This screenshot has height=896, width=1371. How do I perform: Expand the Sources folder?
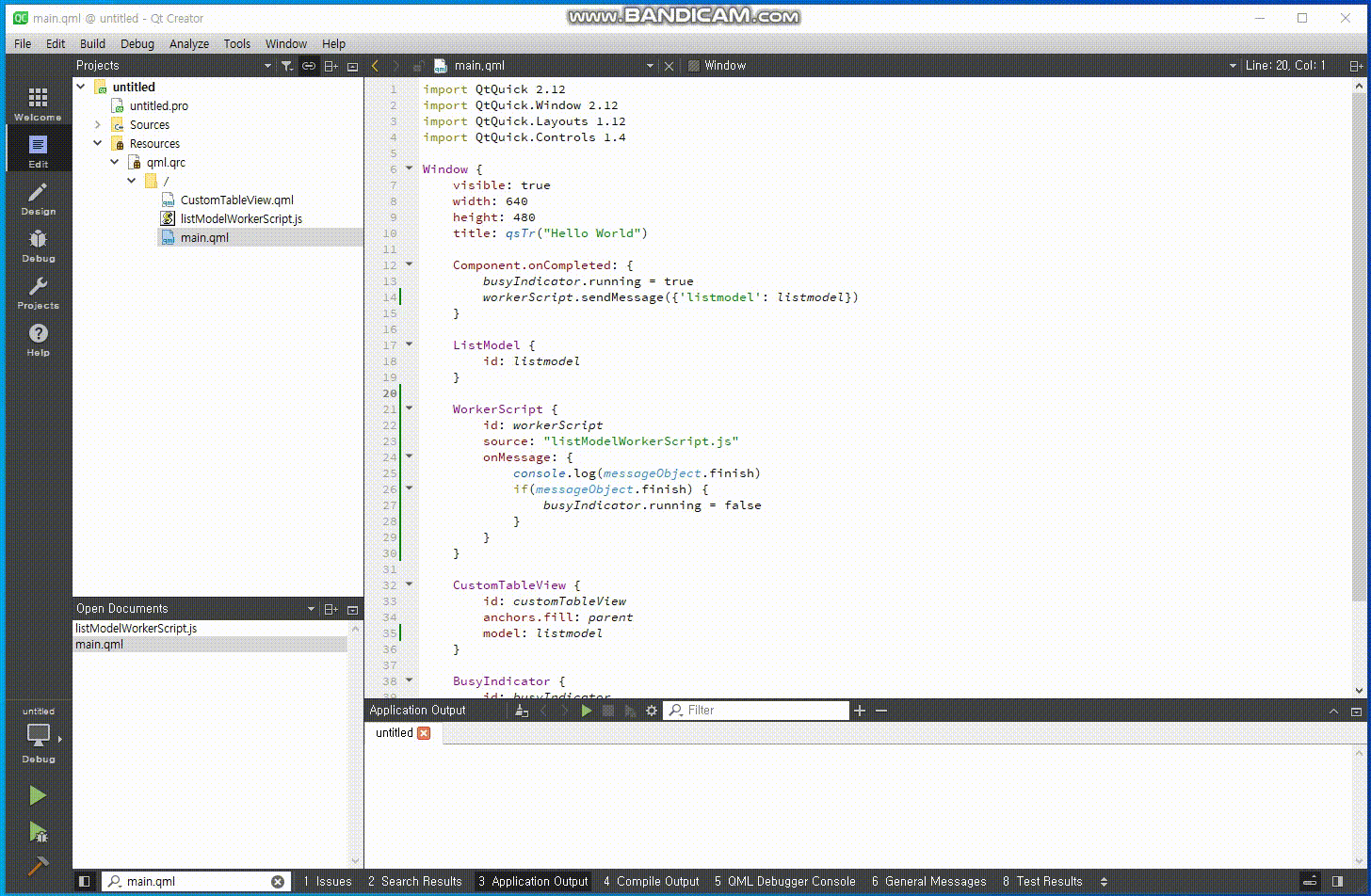(98, 124)
